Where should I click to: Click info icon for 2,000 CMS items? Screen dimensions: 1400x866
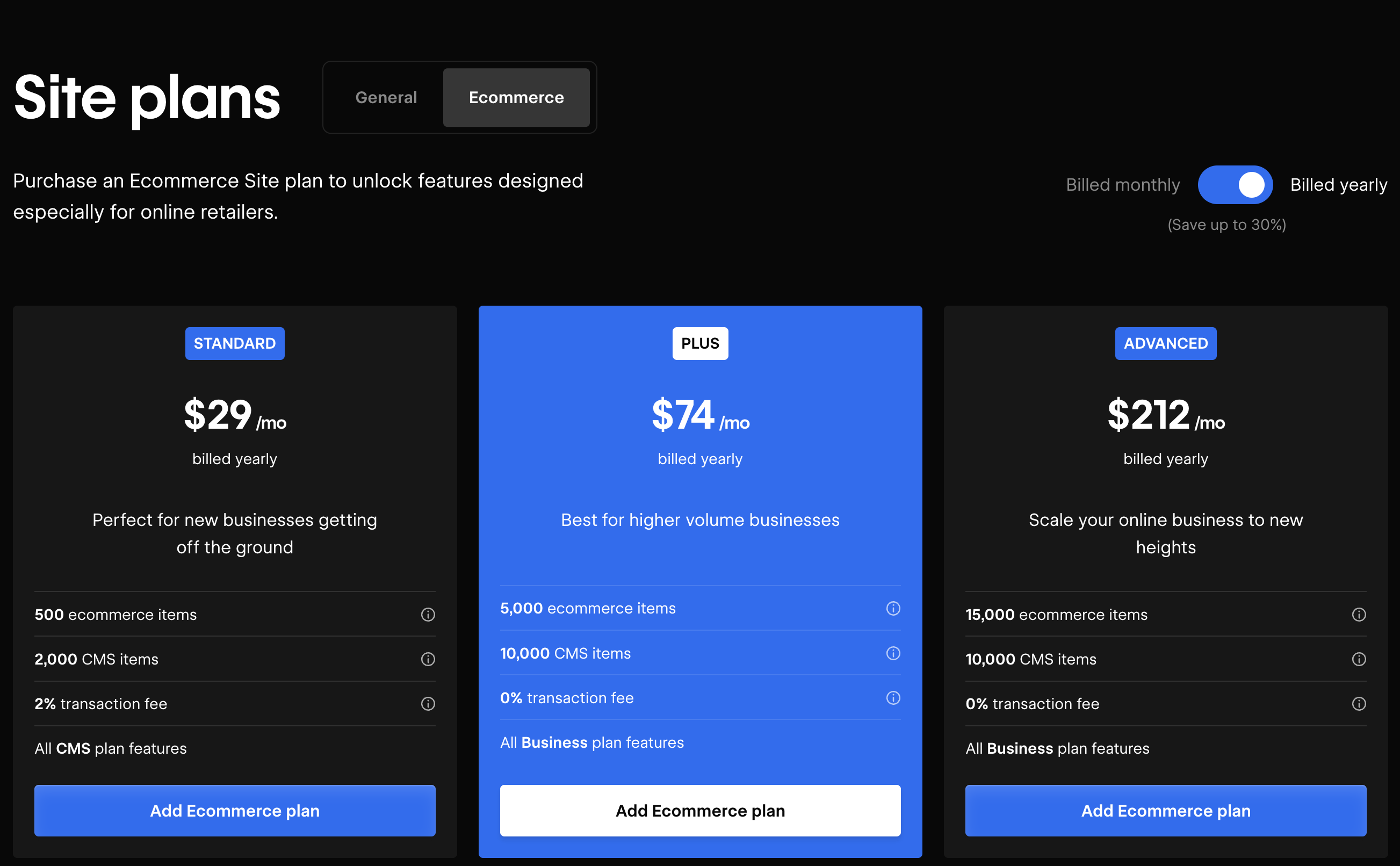(428, 659)
